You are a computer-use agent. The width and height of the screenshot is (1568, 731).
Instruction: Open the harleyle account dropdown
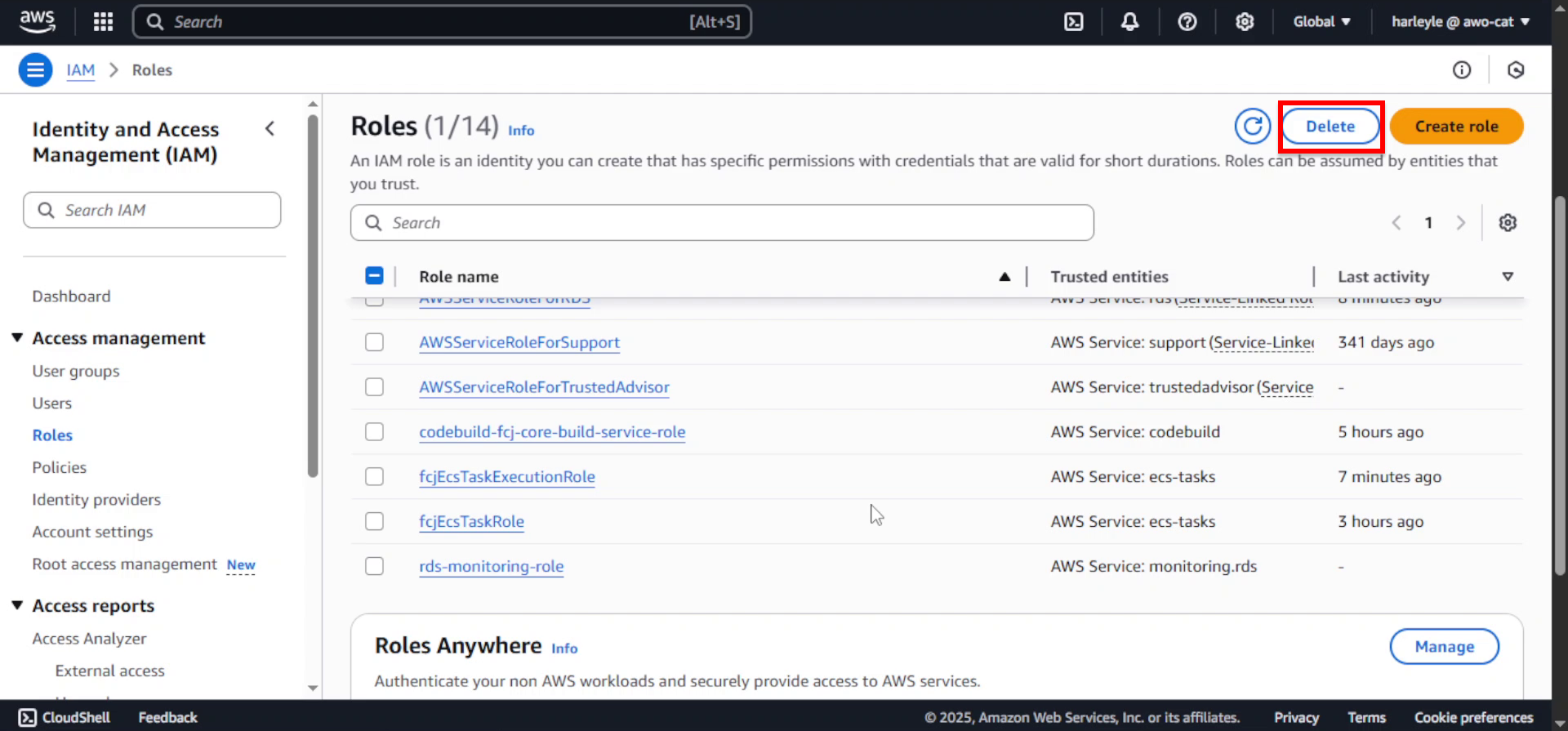click(x=1460, y=22)
